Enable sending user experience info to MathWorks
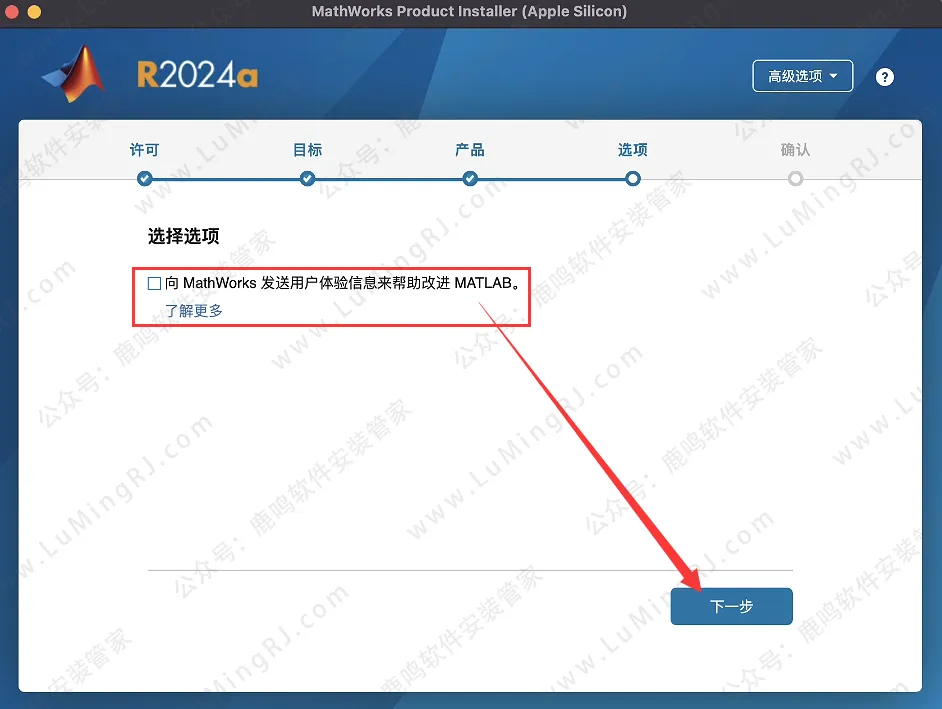Screen dimensions: 942x709 click(154, 282)
